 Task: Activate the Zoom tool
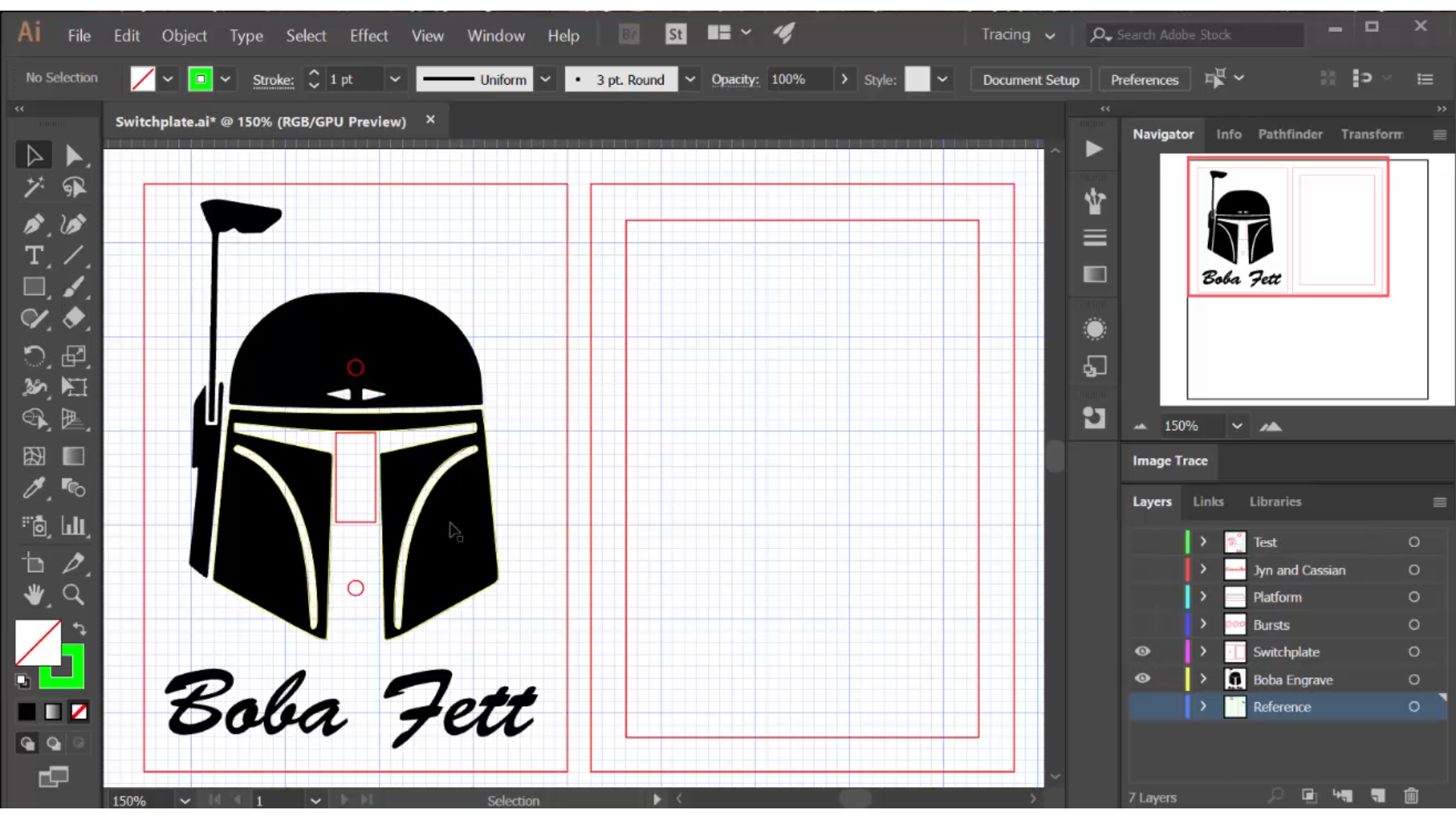pyautogui.click(x=74, y=595)
